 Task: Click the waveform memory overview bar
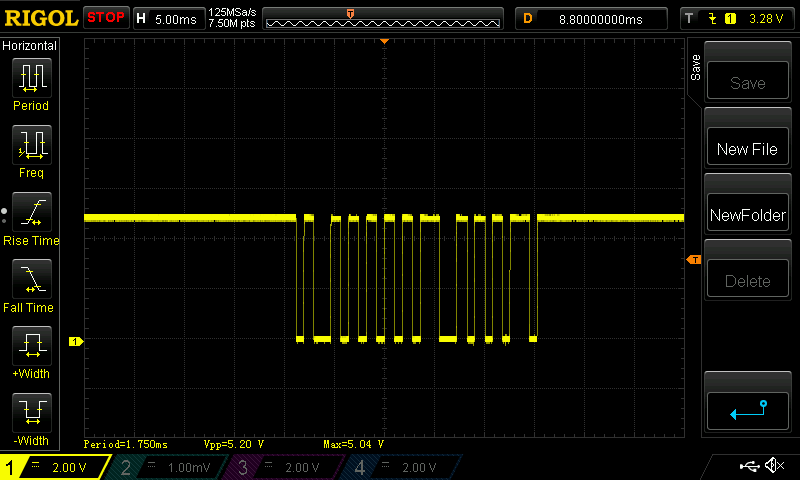coord(383,19)
